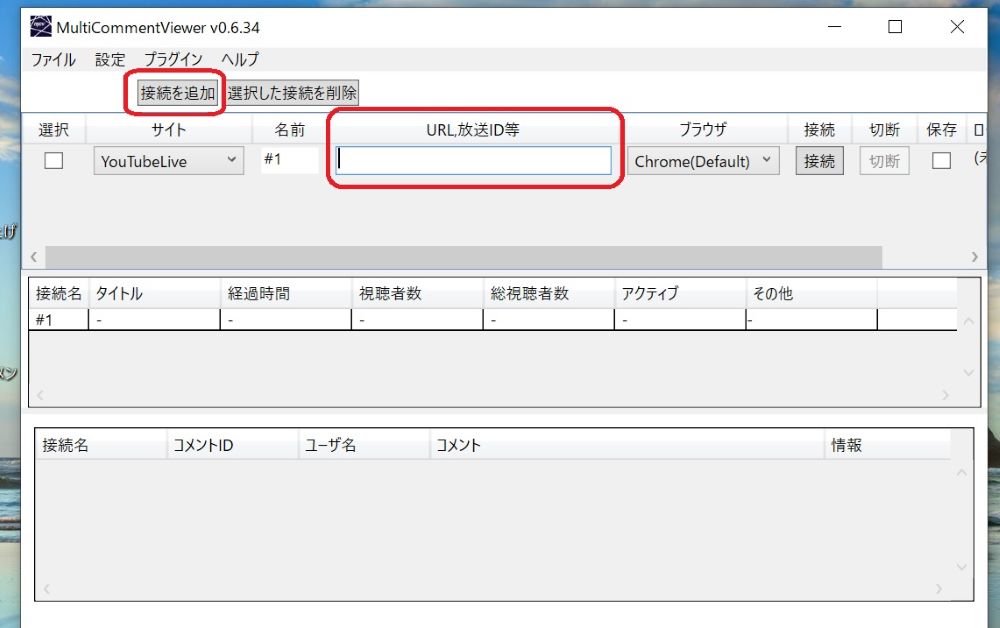Click the 切断 column header
Image resolution: width=1000 pixels, height=628 pixels.
point(884,130)
